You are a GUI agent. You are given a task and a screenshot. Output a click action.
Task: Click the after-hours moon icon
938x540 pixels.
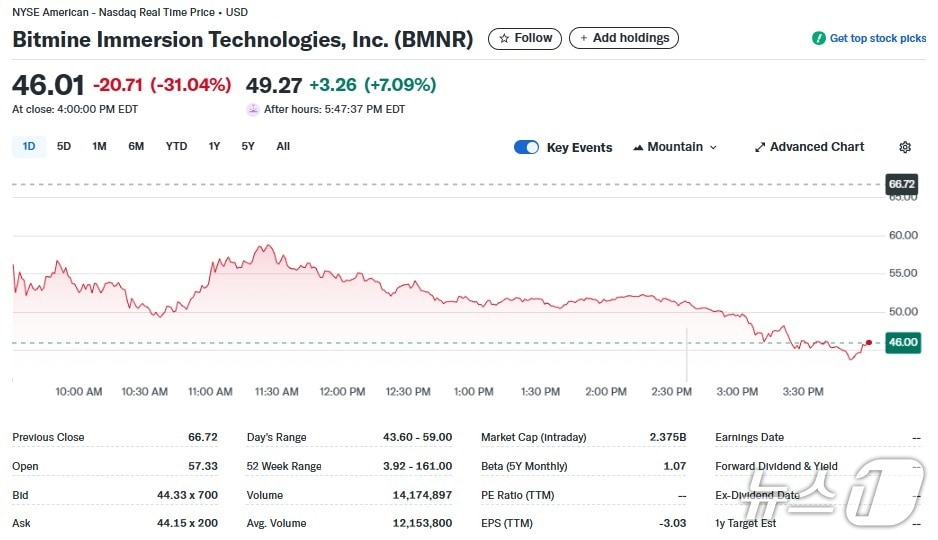pos(253,110)
